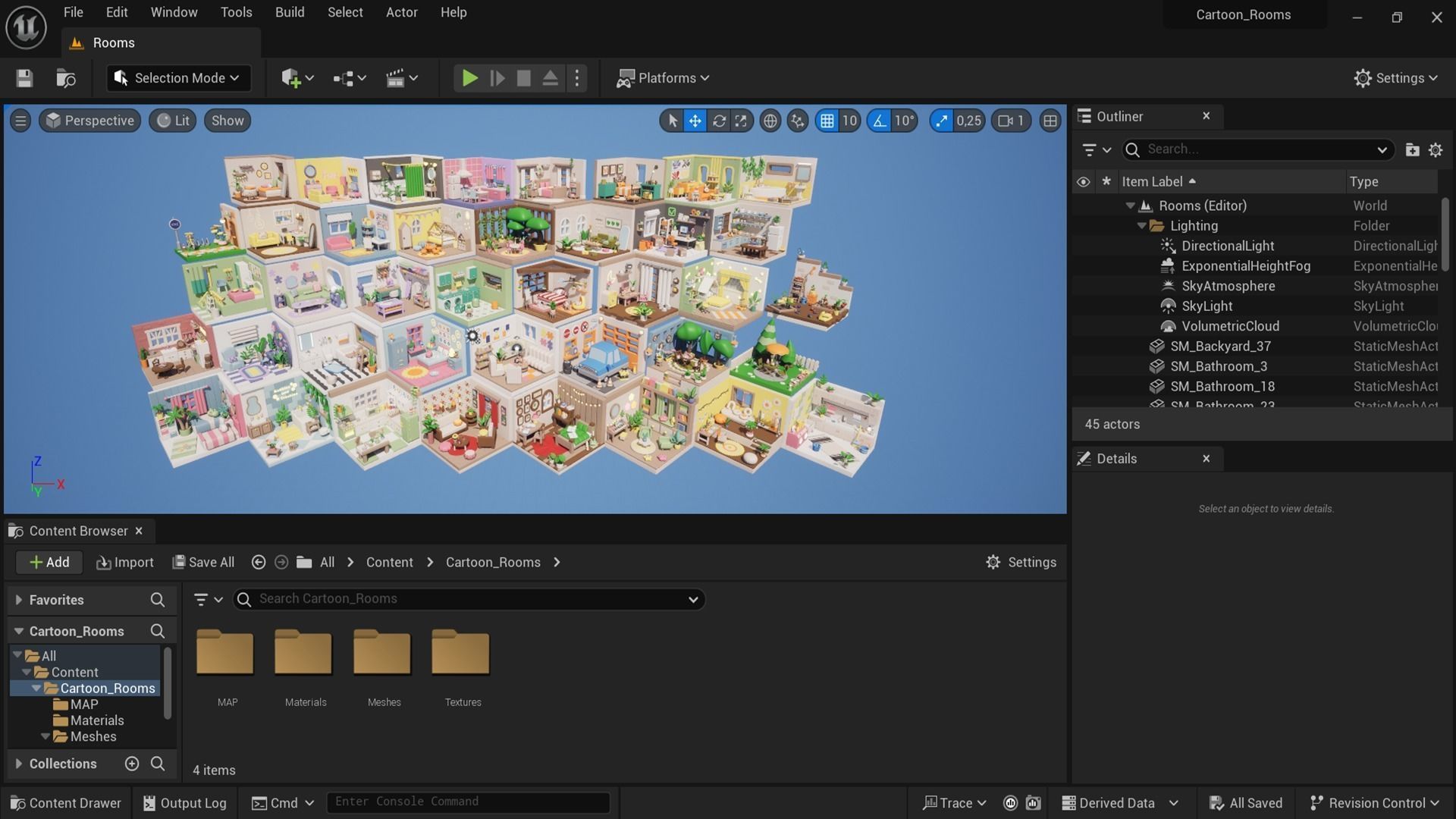
Task: Select the scale transform tool
Action: [x=741, y=121]
